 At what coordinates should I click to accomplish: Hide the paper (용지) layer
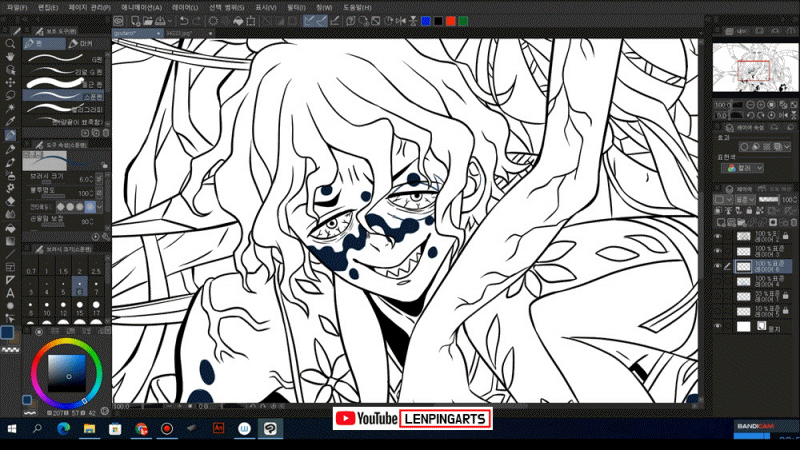pyautogui.click(x=718, y=326)
